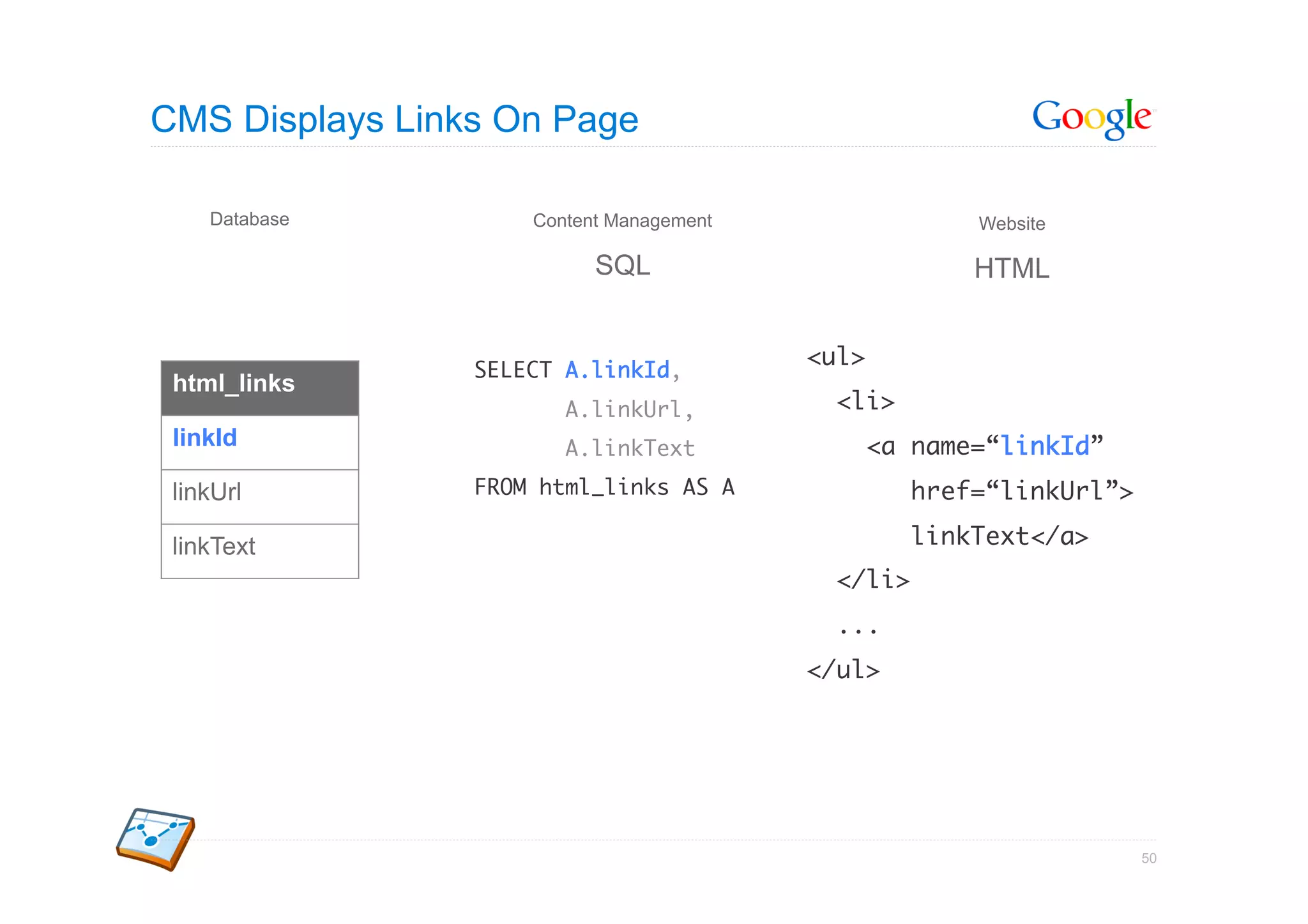Select the 'HTML' heading

click(1012, 268)
